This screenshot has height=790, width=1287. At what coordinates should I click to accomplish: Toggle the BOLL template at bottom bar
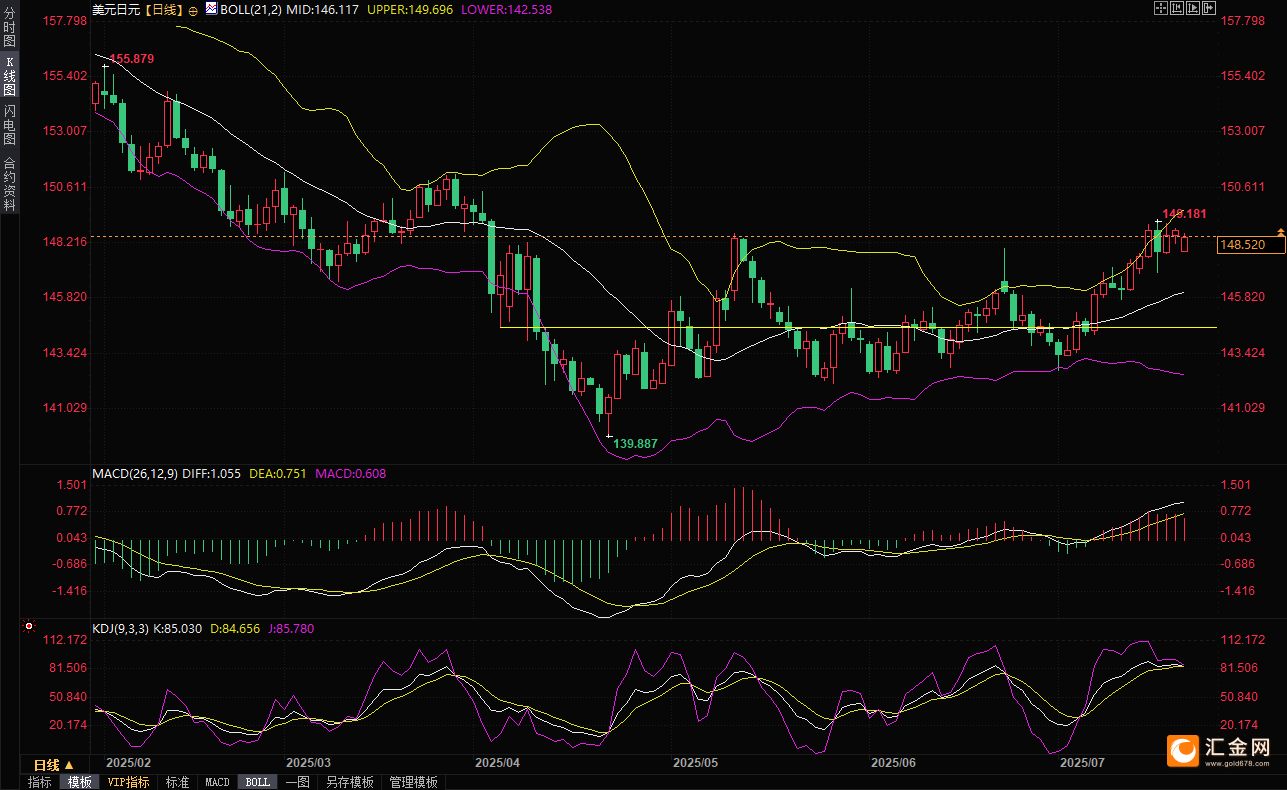click(257, 782)
